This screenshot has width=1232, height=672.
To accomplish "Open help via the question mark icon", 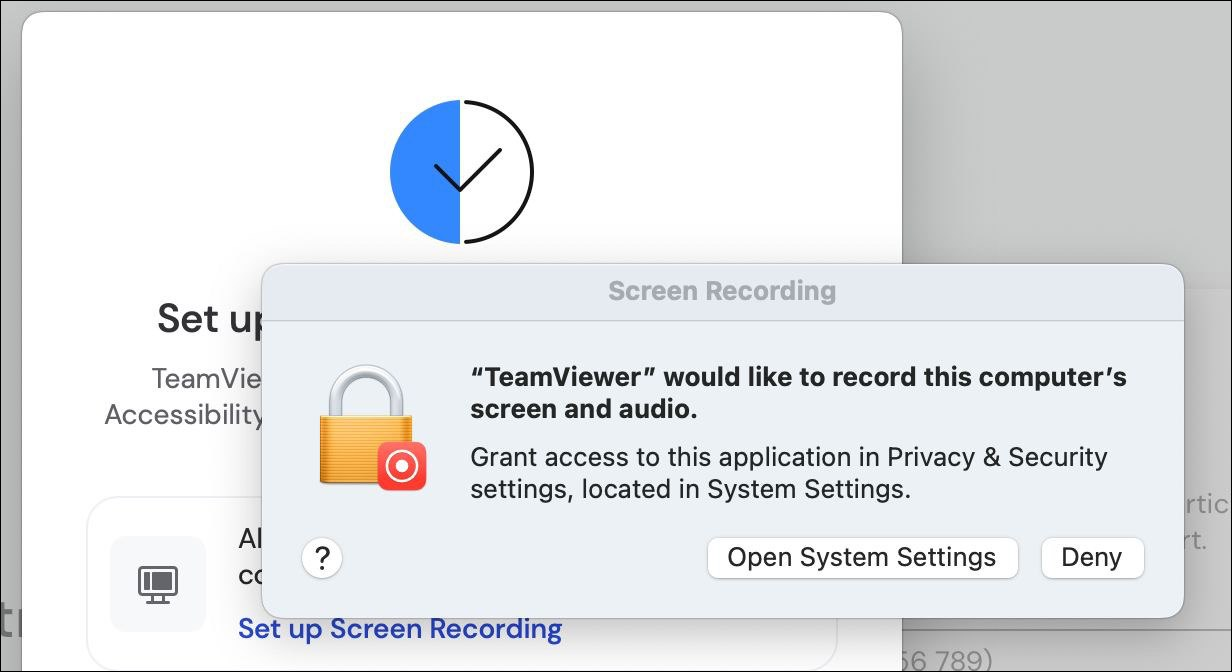I will click(x=321, y=558).
